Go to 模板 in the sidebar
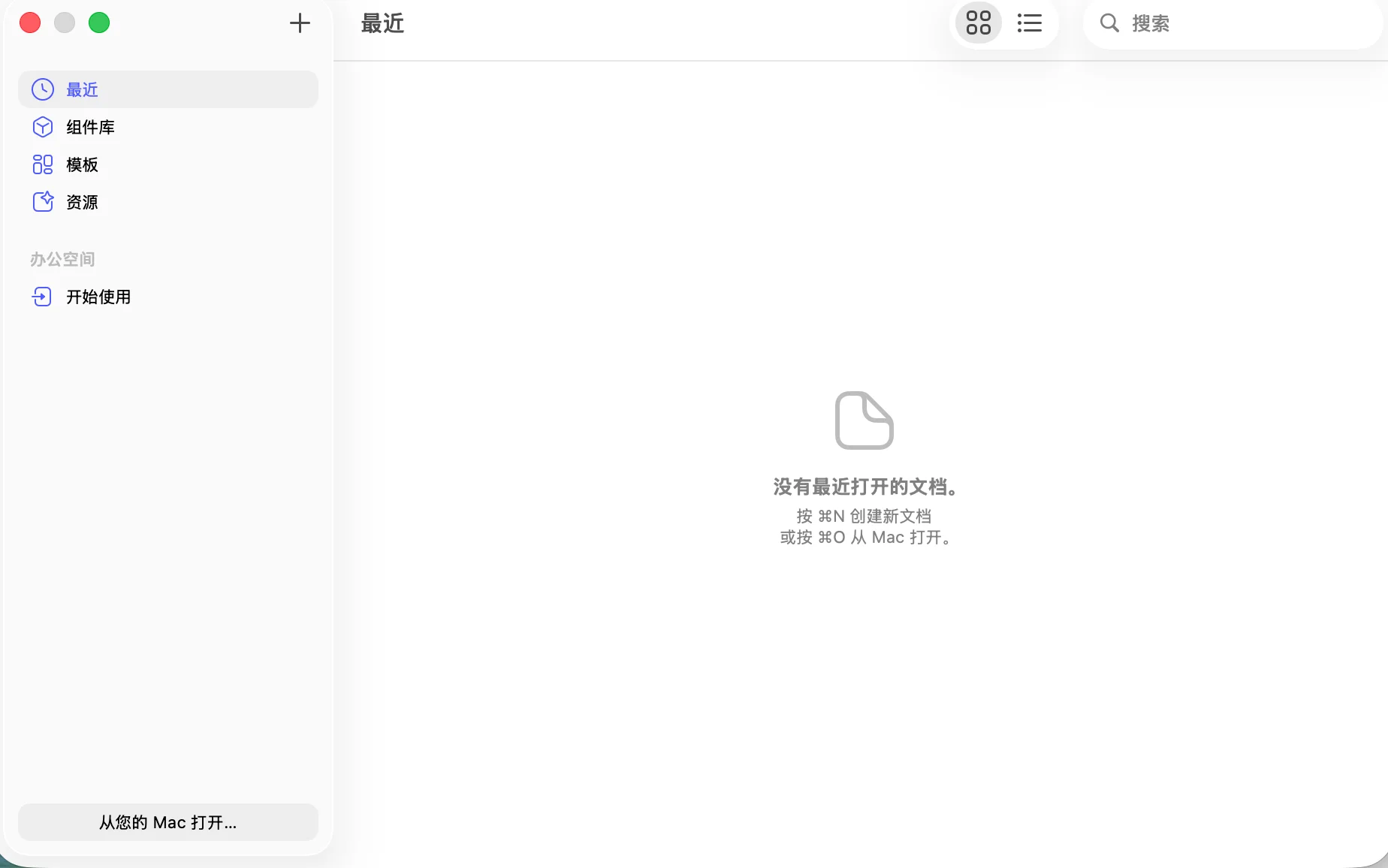Screen dimensions: 1388x868 tap(168, 164)
